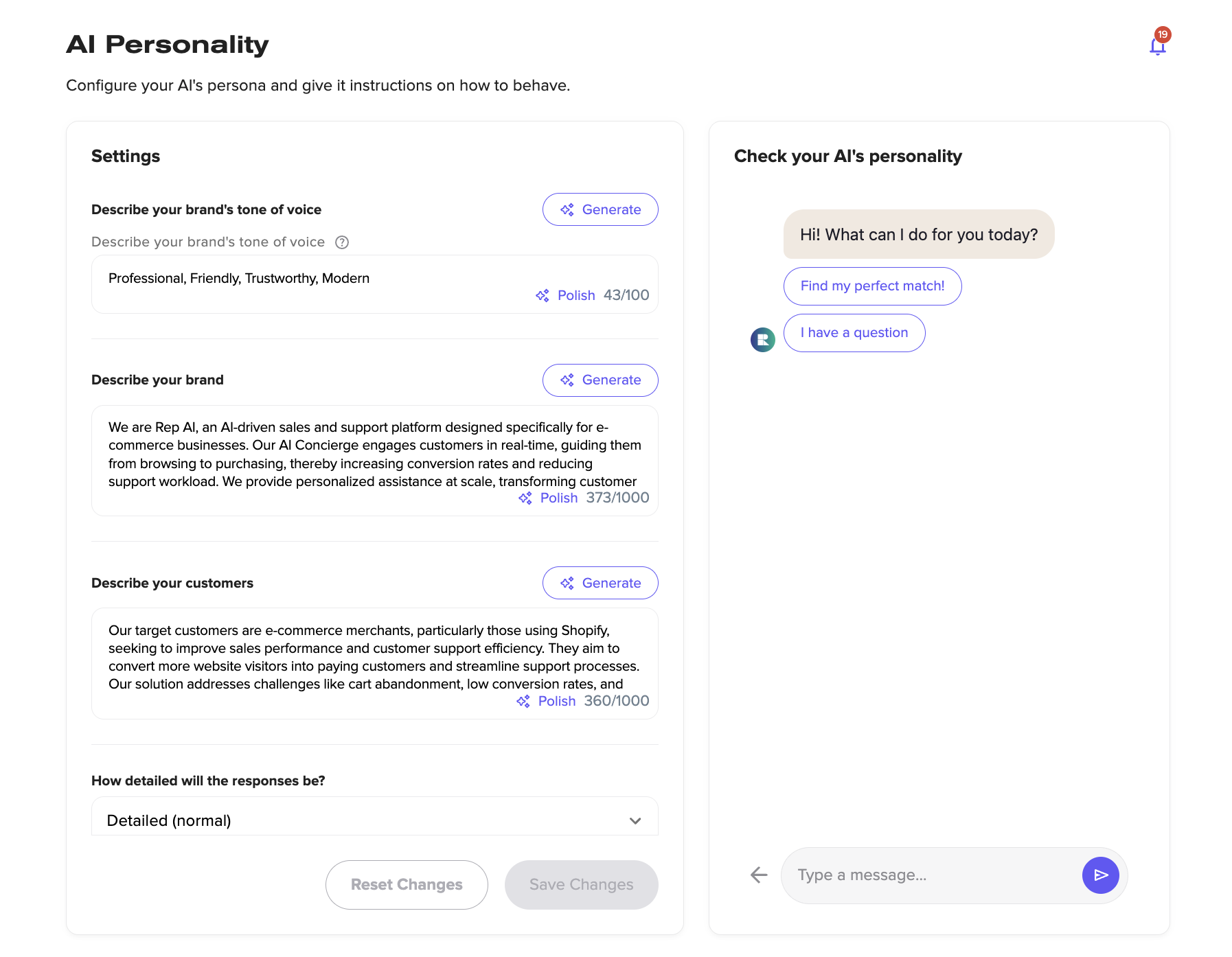Click Save Changes button
The width and height of the screenshot is (1232, 957).
click(582, 885)
